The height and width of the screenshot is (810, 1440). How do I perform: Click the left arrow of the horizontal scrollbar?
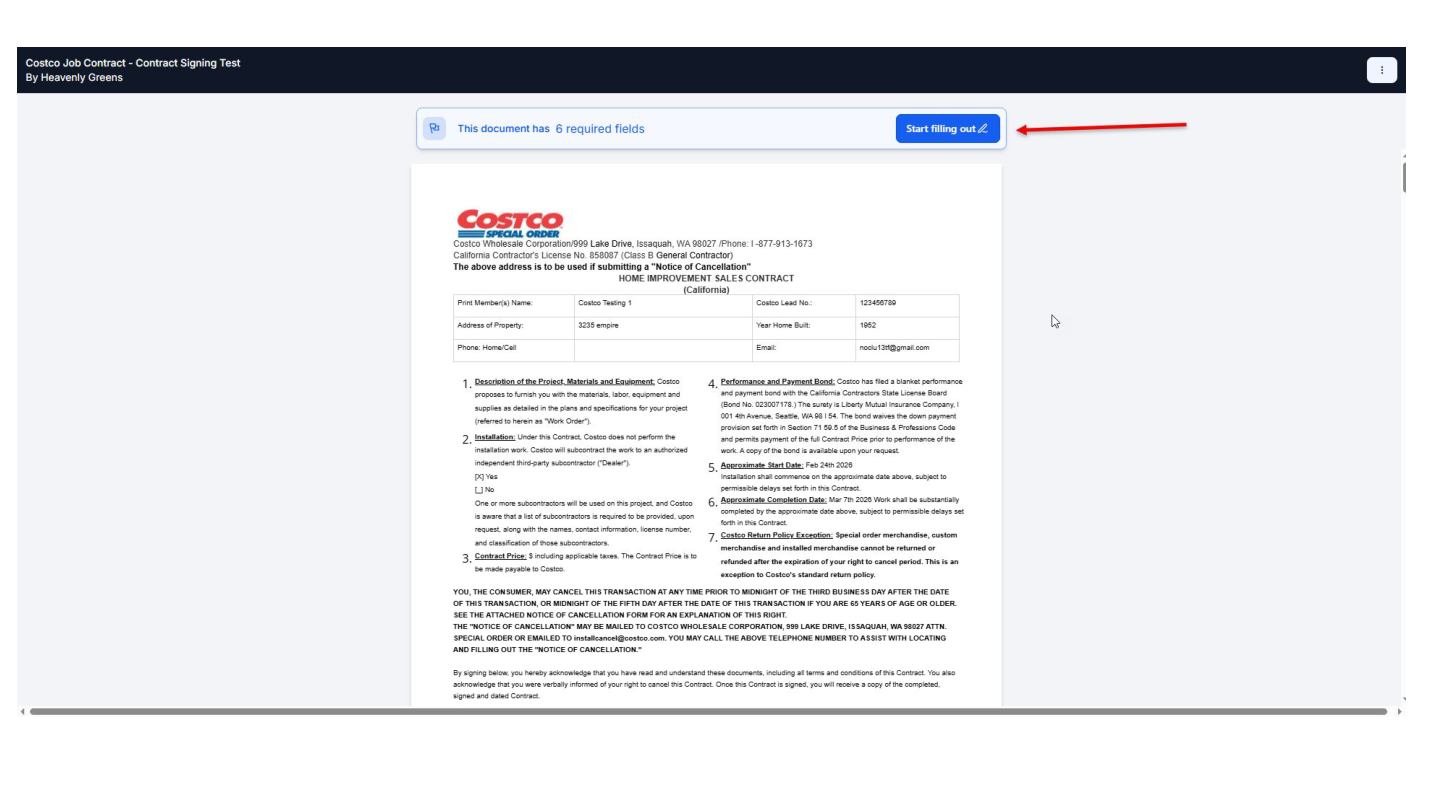pyautogui.click(x=22, y=712)
